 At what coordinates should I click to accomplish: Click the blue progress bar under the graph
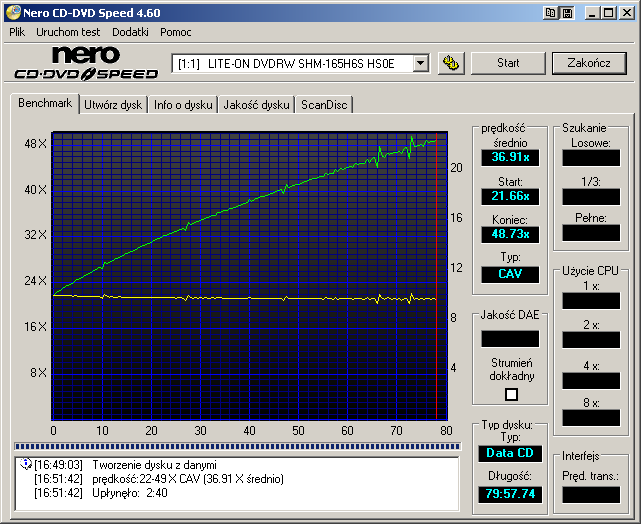(x=238, y=446)
